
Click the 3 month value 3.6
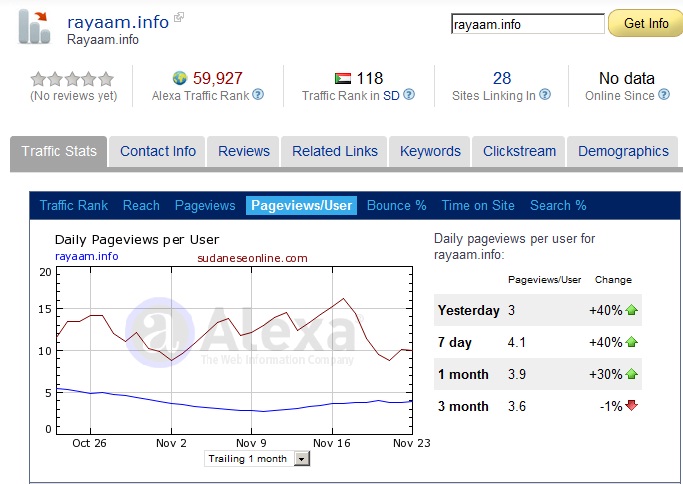click(x=517, y=406)
